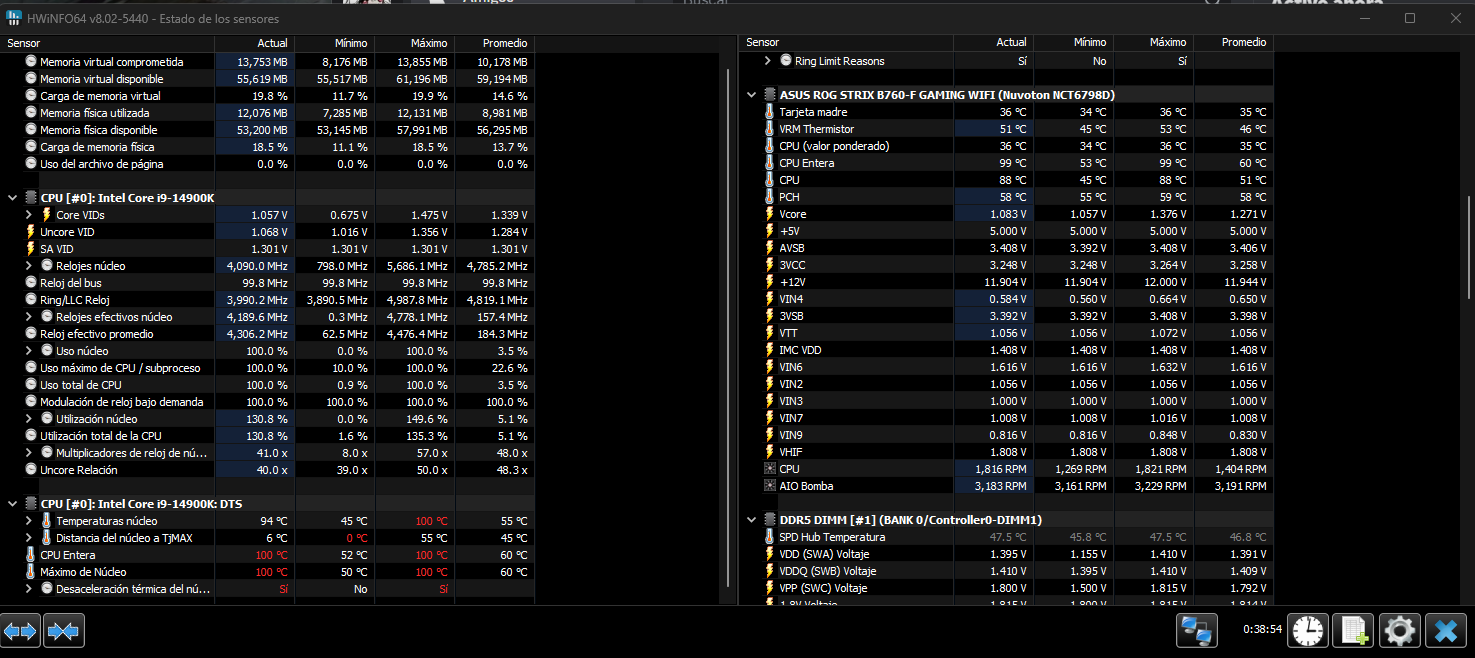This screenshot has width=1475, height=658.
Task: Collapse the DDR5 DIMM [#1] group
Action: tap(751, 520)
